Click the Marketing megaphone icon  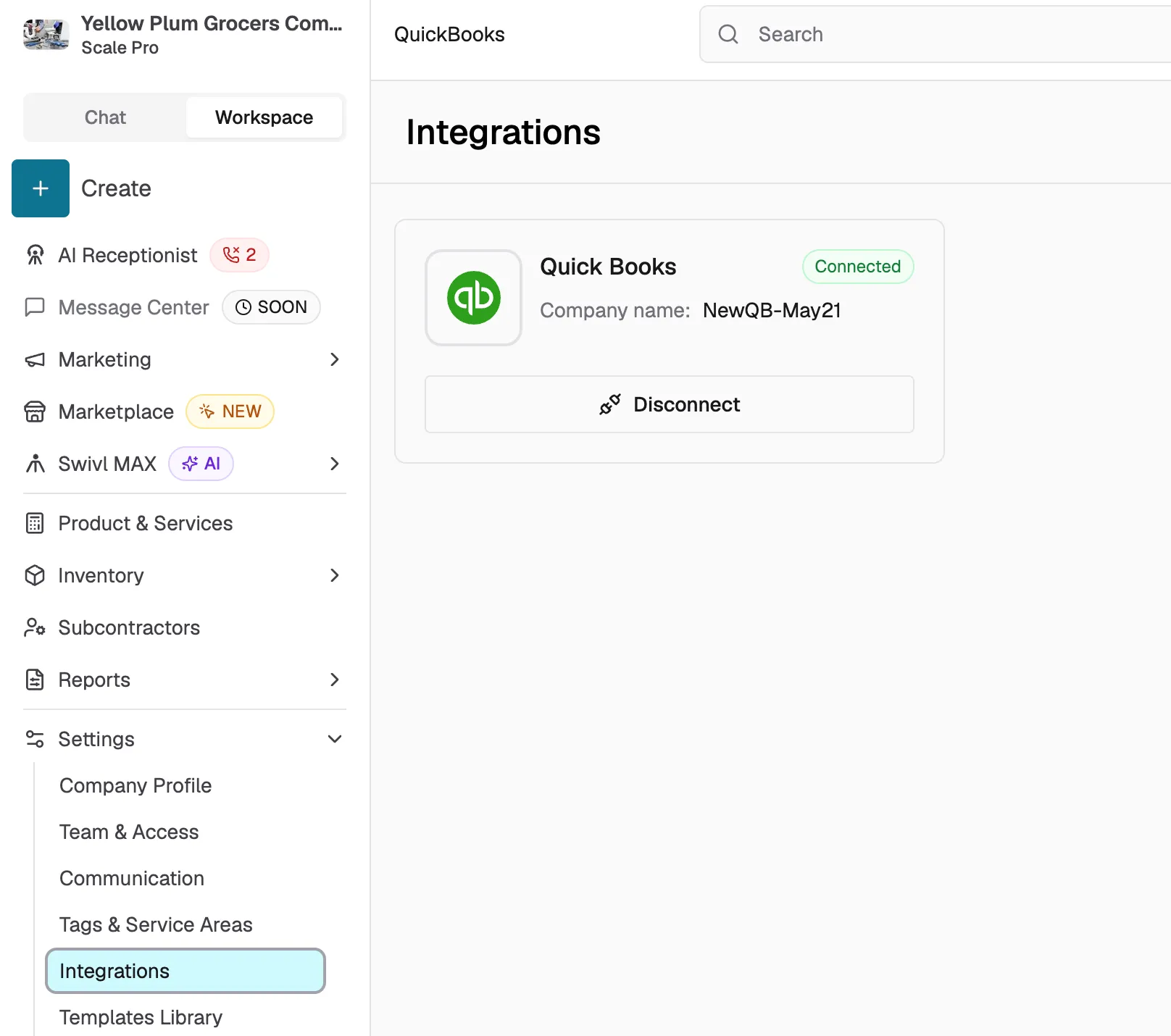(x=35, y=359)
